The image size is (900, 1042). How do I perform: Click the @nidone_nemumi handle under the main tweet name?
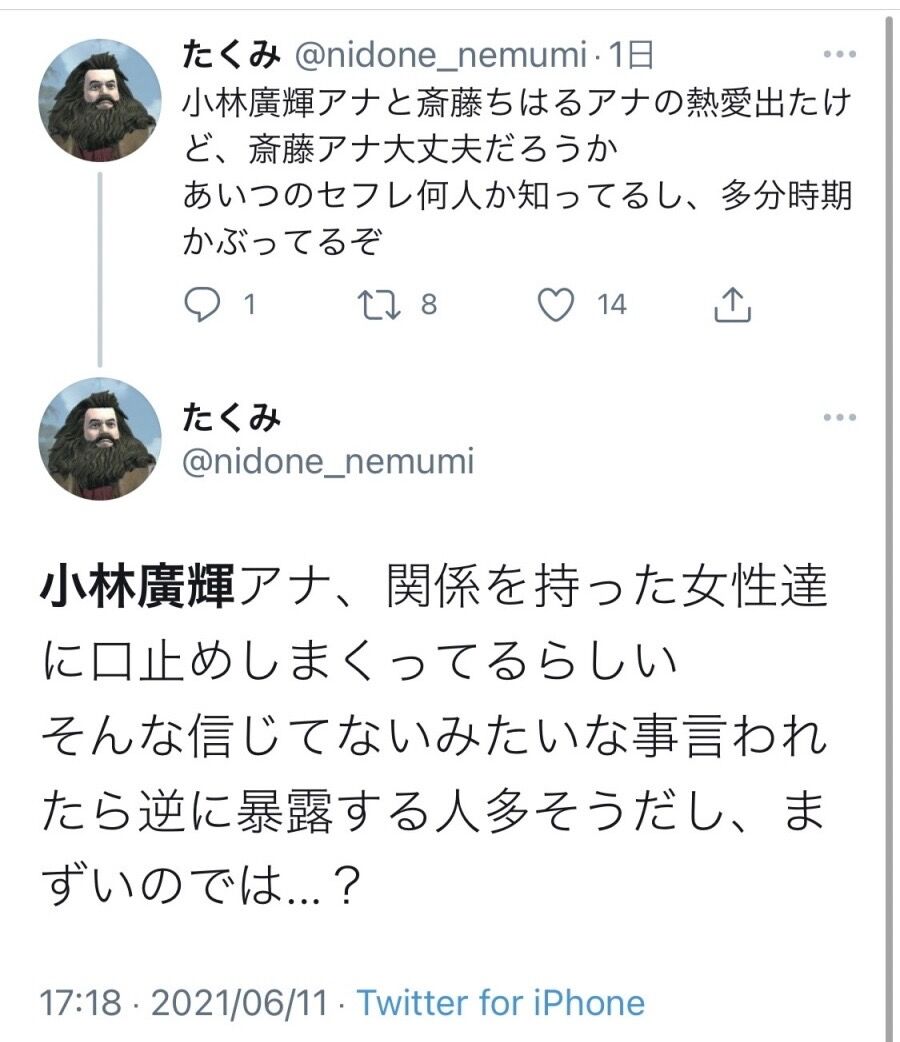click(327, 461)
